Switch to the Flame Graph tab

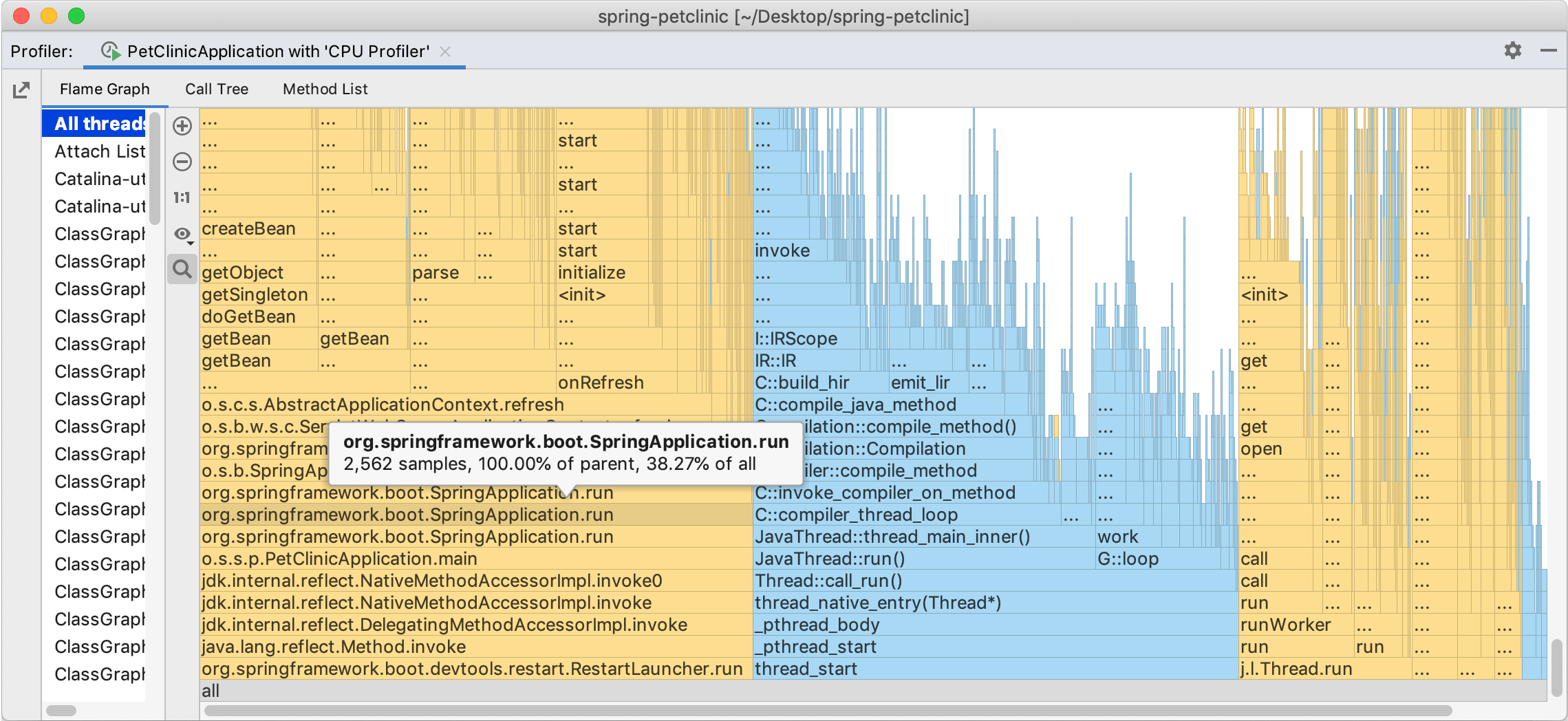(105, 89)
